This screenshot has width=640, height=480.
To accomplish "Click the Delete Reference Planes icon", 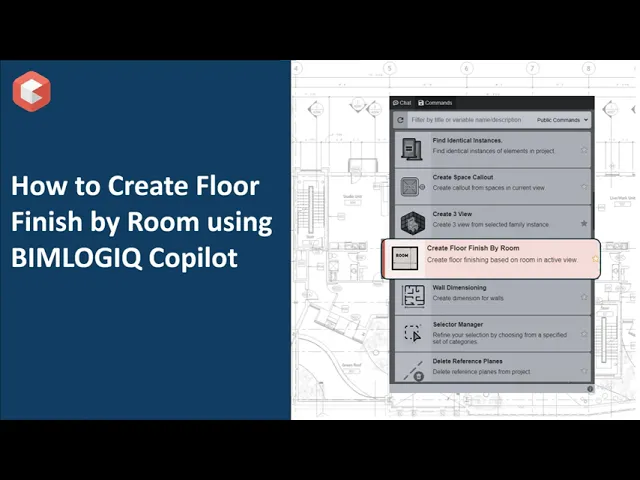I will tap(413, 371).
